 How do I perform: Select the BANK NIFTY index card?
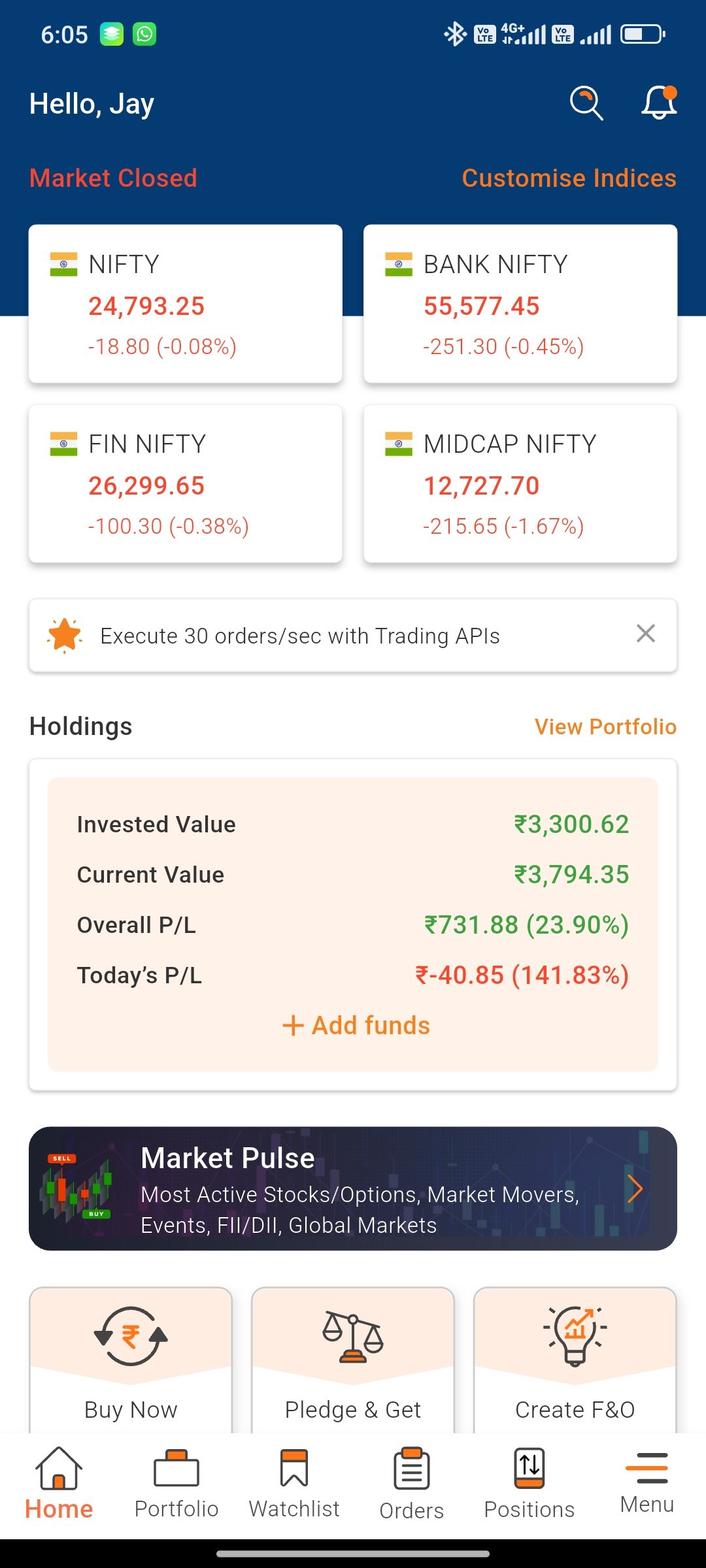tap(520, 304)
